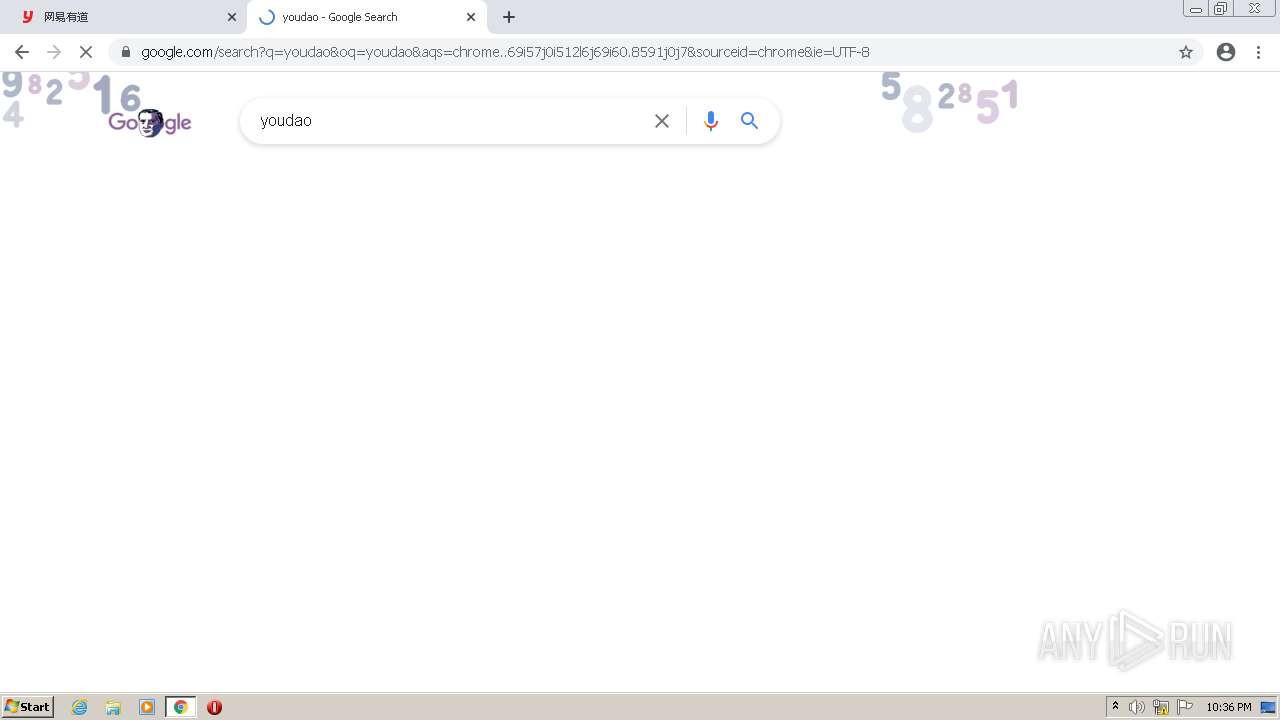
Task: Submit search with magnifier icon
Action: pyautogui.click(x=750, y=121)
